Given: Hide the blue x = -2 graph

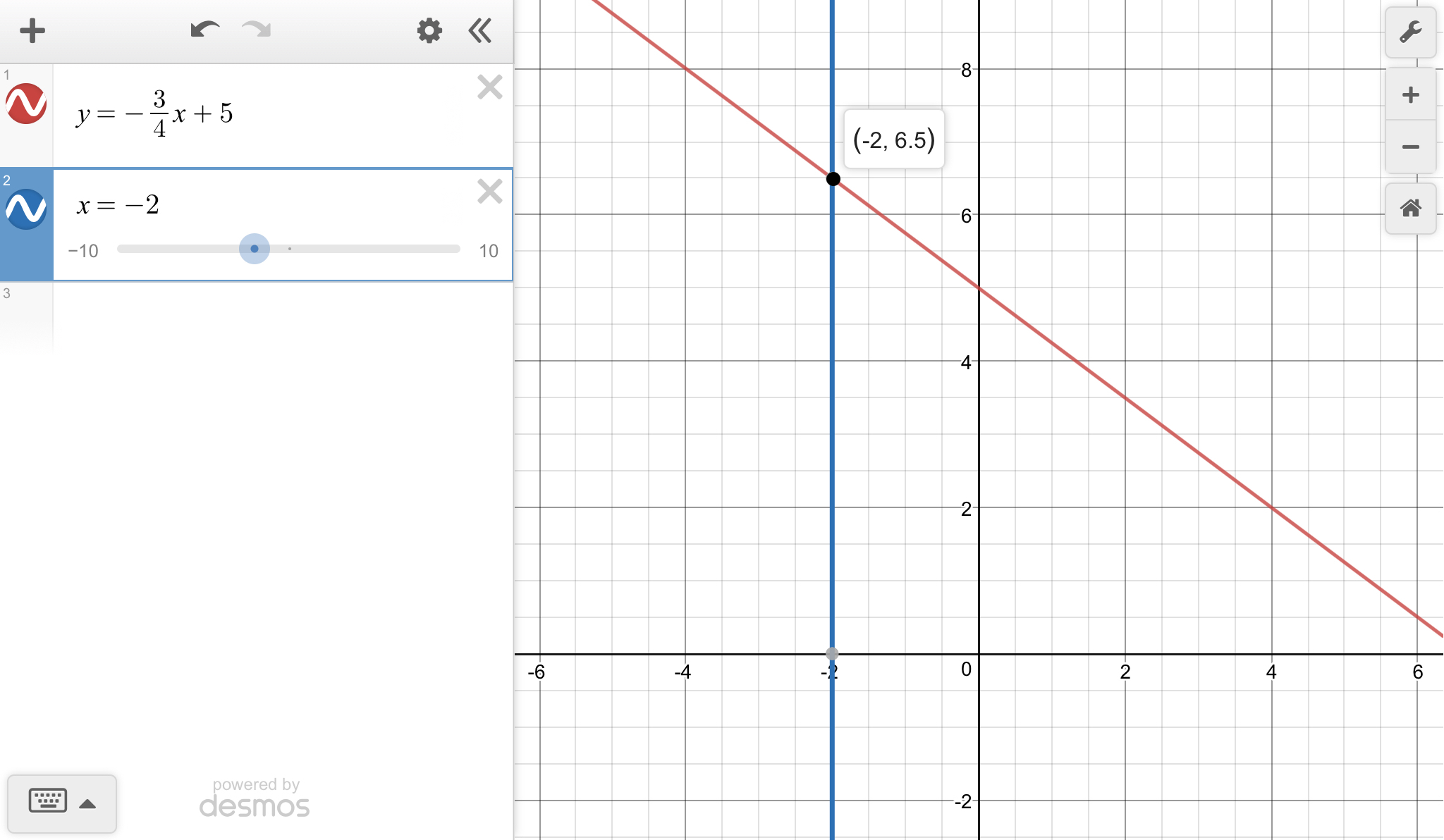Looking at the screenshot, I should tap(26, 209).
